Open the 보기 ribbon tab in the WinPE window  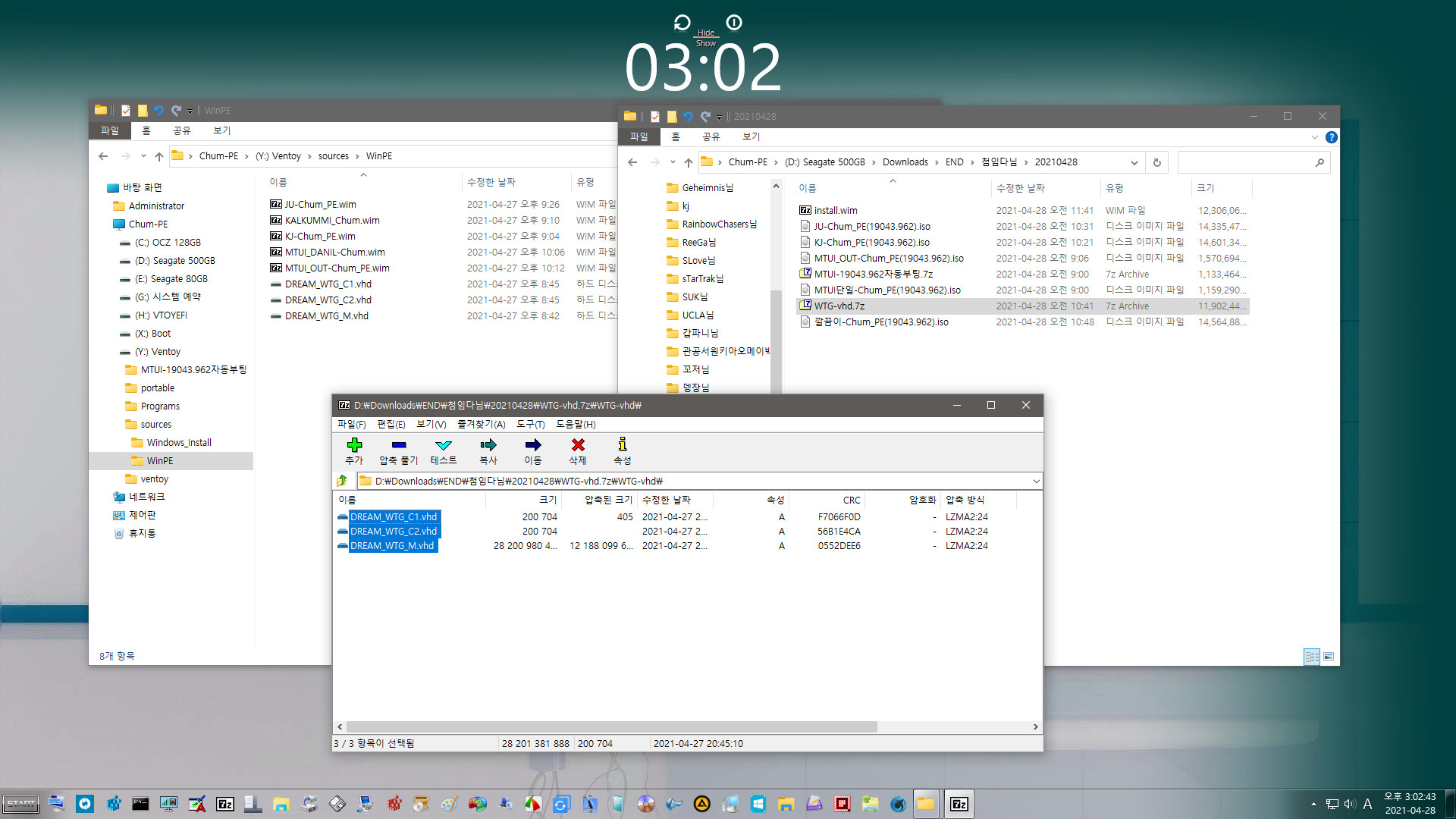point(221,130)
